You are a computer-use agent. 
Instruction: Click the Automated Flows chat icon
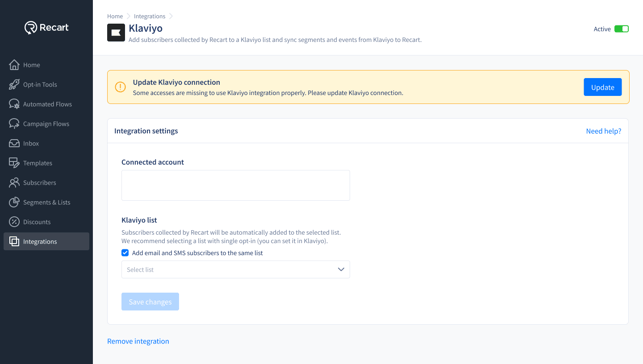(14, 104)
